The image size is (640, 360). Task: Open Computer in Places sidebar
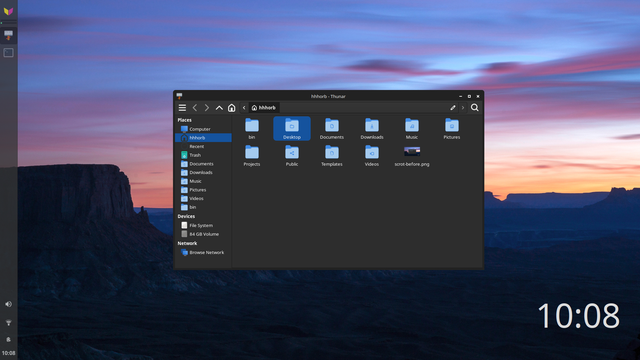(203, 129)
